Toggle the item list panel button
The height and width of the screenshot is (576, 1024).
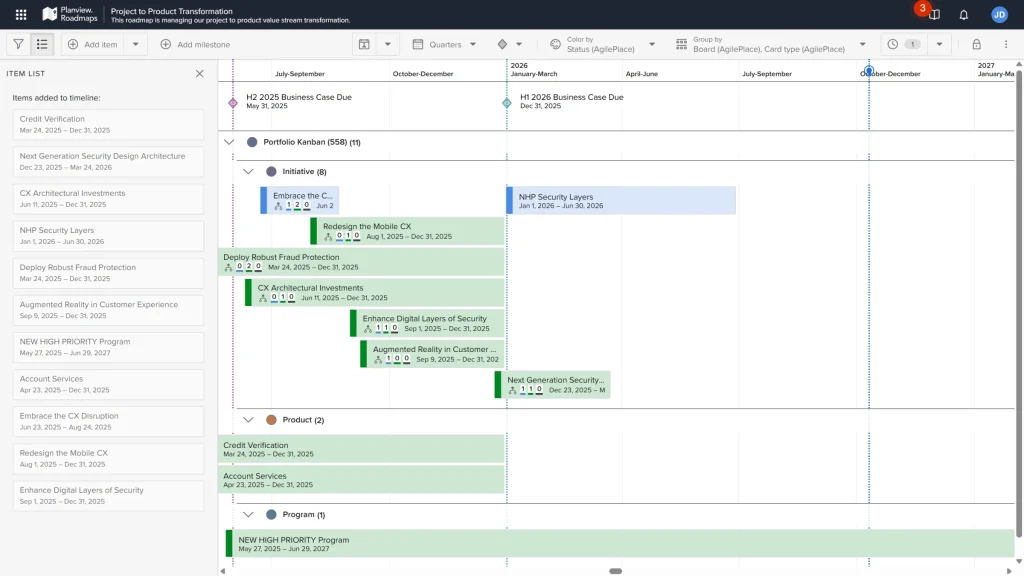coord(42,44)
